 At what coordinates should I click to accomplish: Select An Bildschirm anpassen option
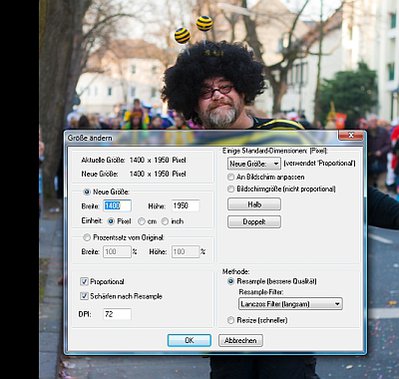(231, 177)
